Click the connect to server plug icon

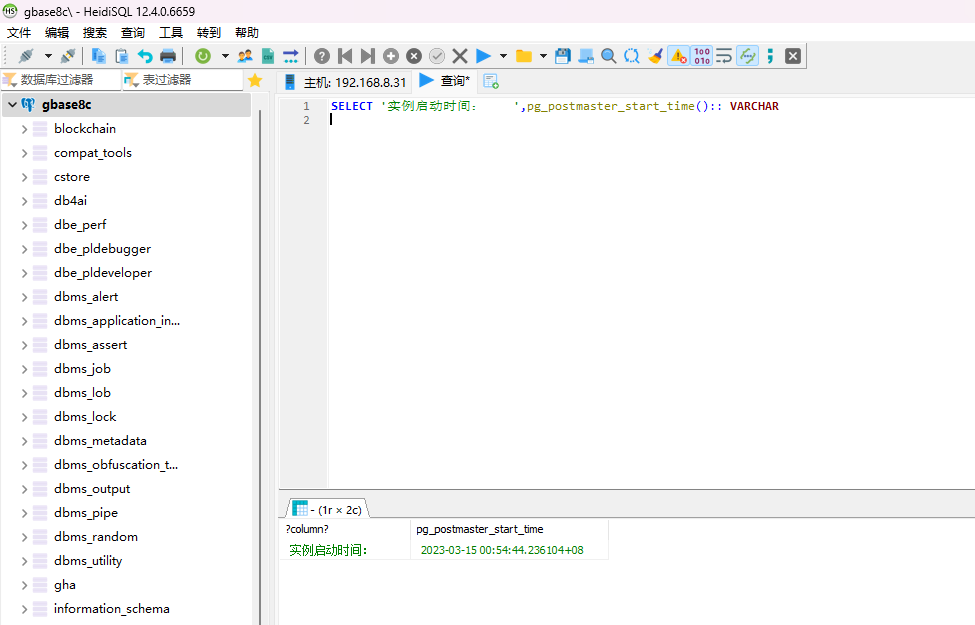(26, 56)
